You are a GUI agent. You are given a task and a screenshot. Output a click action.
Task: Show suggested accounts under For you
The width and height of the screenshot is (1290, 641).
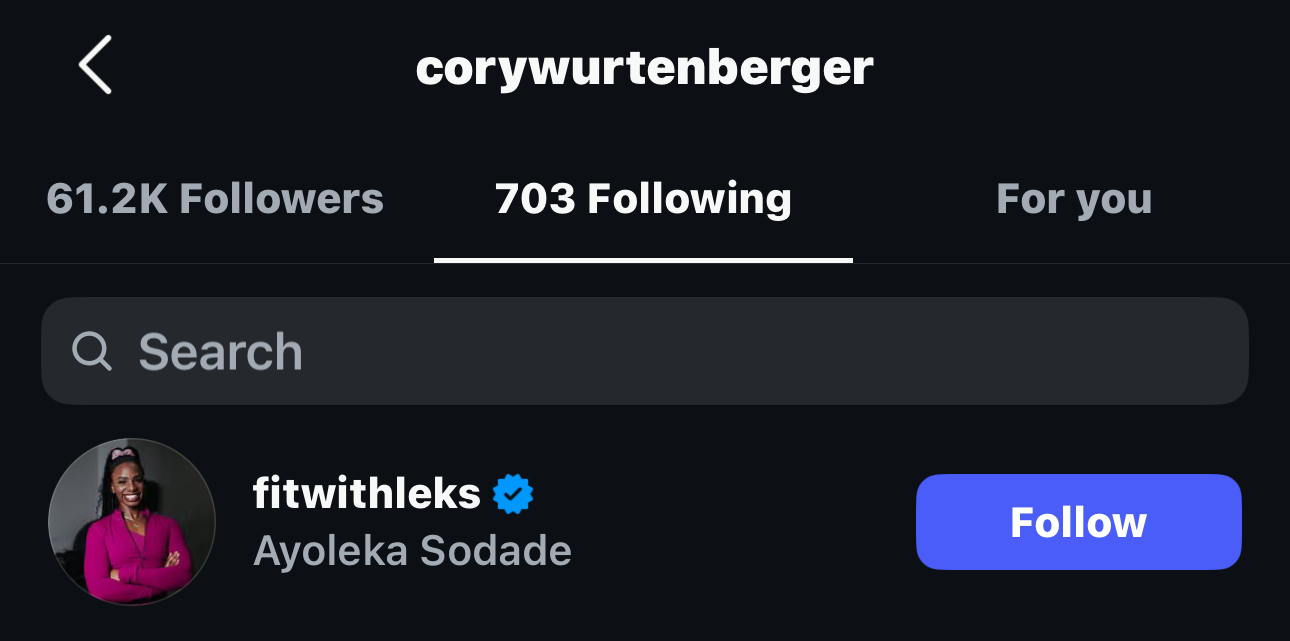pos(1074,199)
